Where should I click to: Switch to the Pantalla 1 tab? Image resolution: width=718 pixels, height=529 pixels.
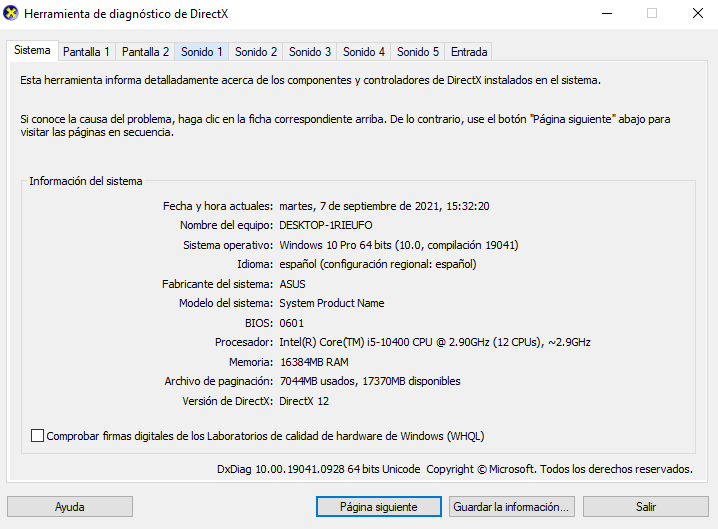pyautogui.click(x=86, y=52)
